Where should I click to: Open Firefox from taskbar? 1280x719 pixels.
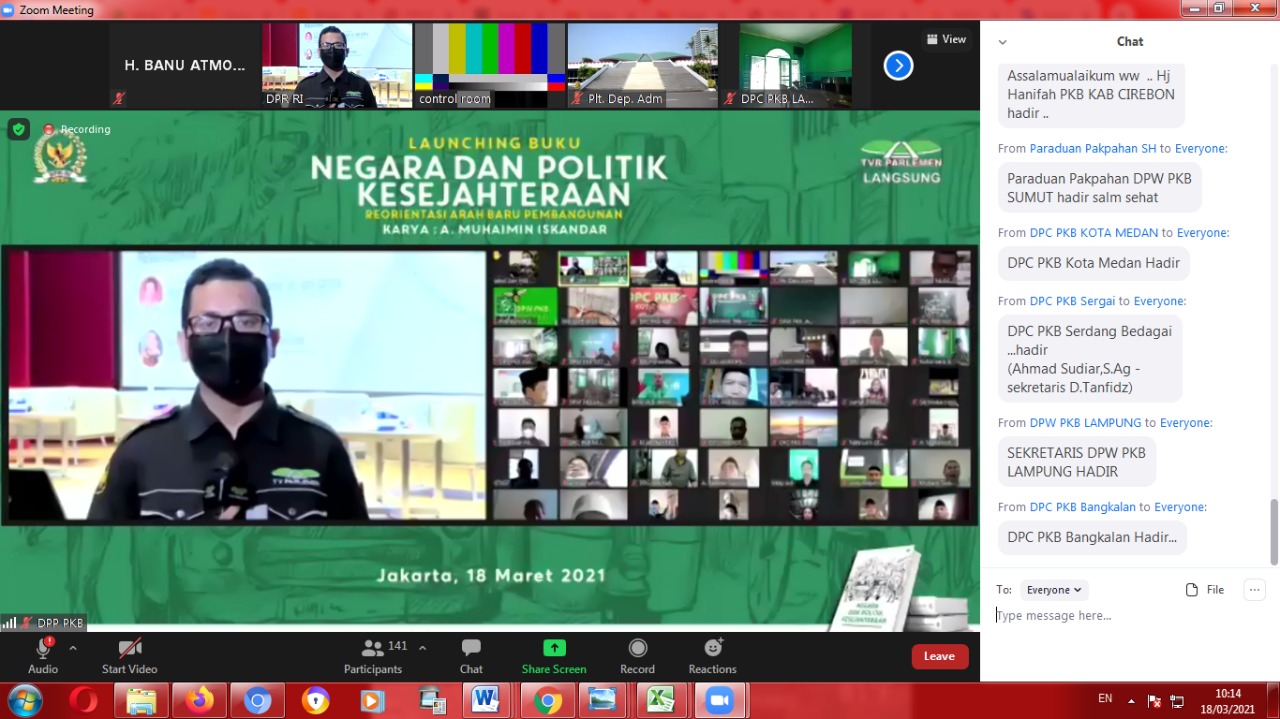200,701
